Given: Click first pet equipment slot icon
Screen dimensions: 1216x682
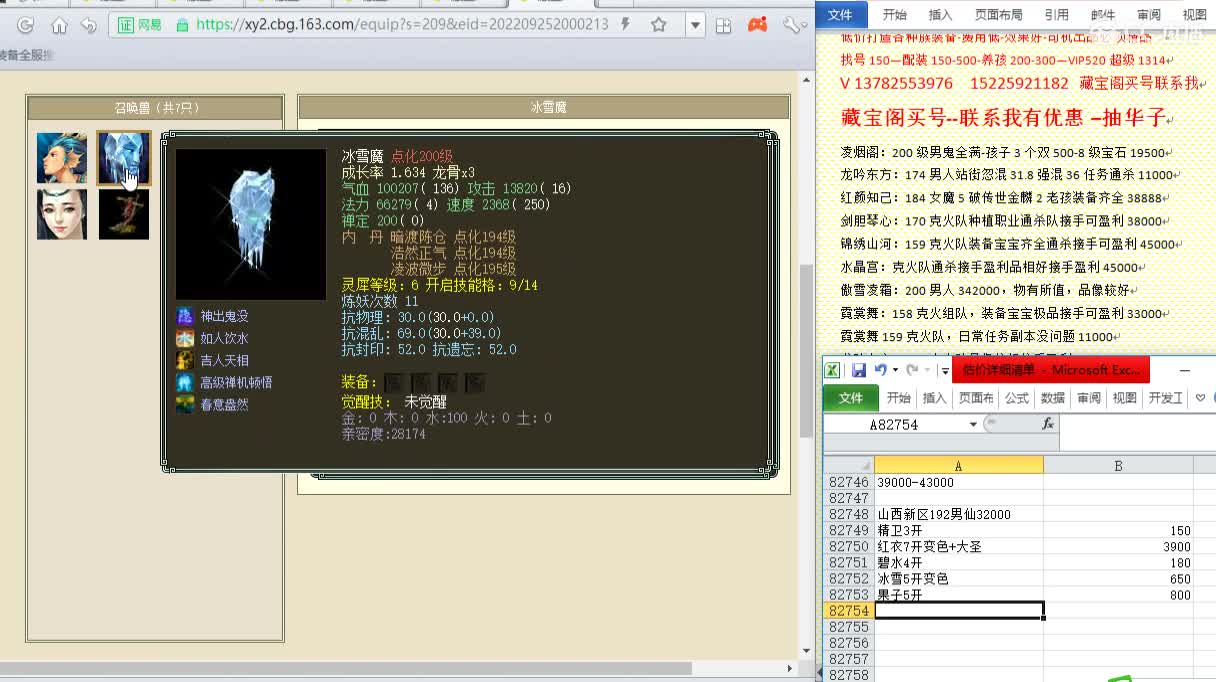Looking at the screenshot, I should tap(394, 382).
